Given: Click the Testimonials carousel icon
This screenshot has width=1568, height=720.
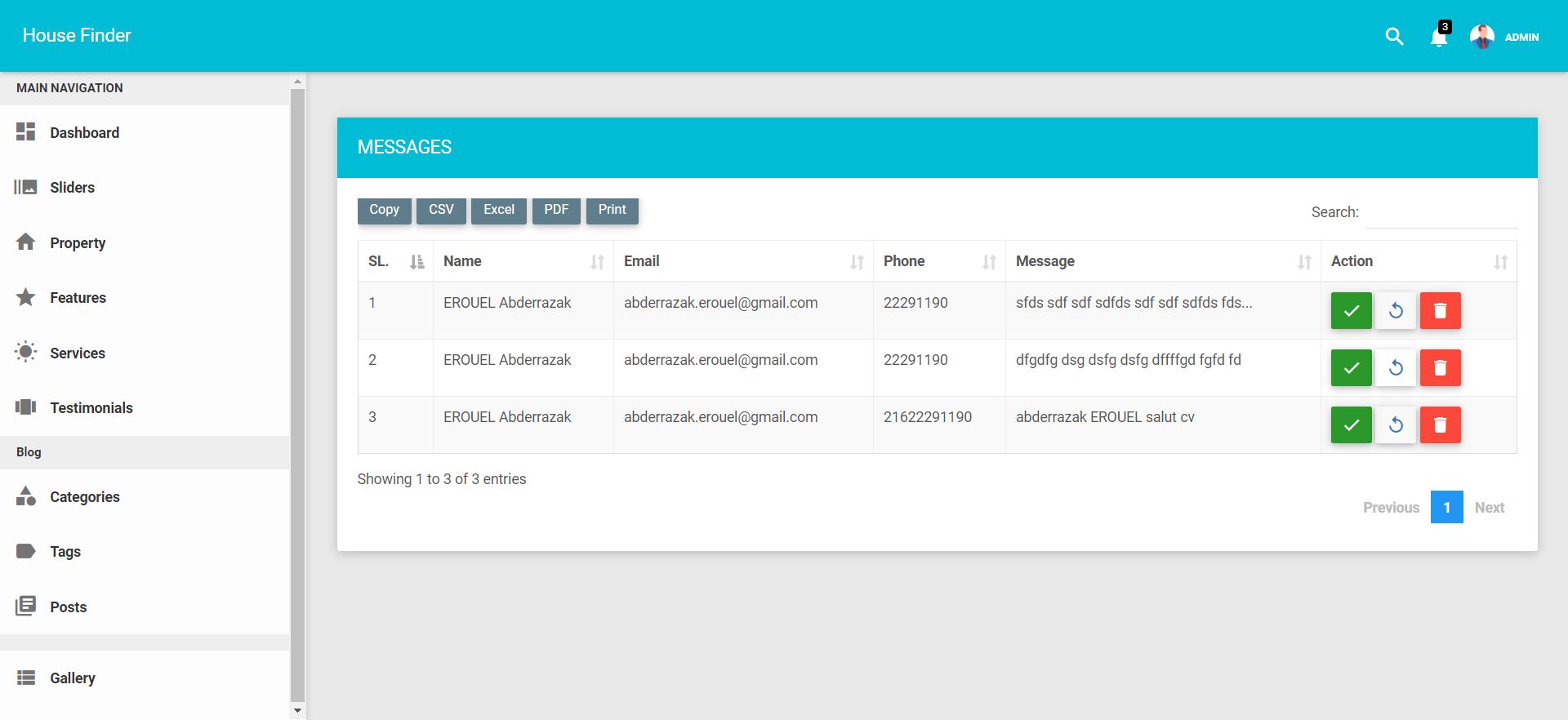Looking at the screenshot, I should pyautogui.click(x=26, y=407).
